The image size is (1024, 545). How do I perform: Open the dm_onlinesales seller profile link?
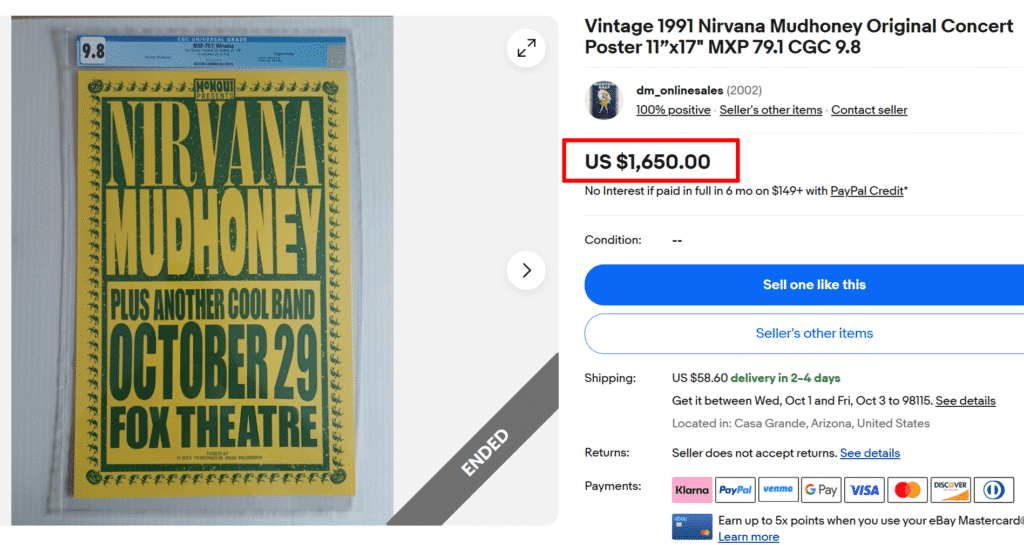coord(679,91)
